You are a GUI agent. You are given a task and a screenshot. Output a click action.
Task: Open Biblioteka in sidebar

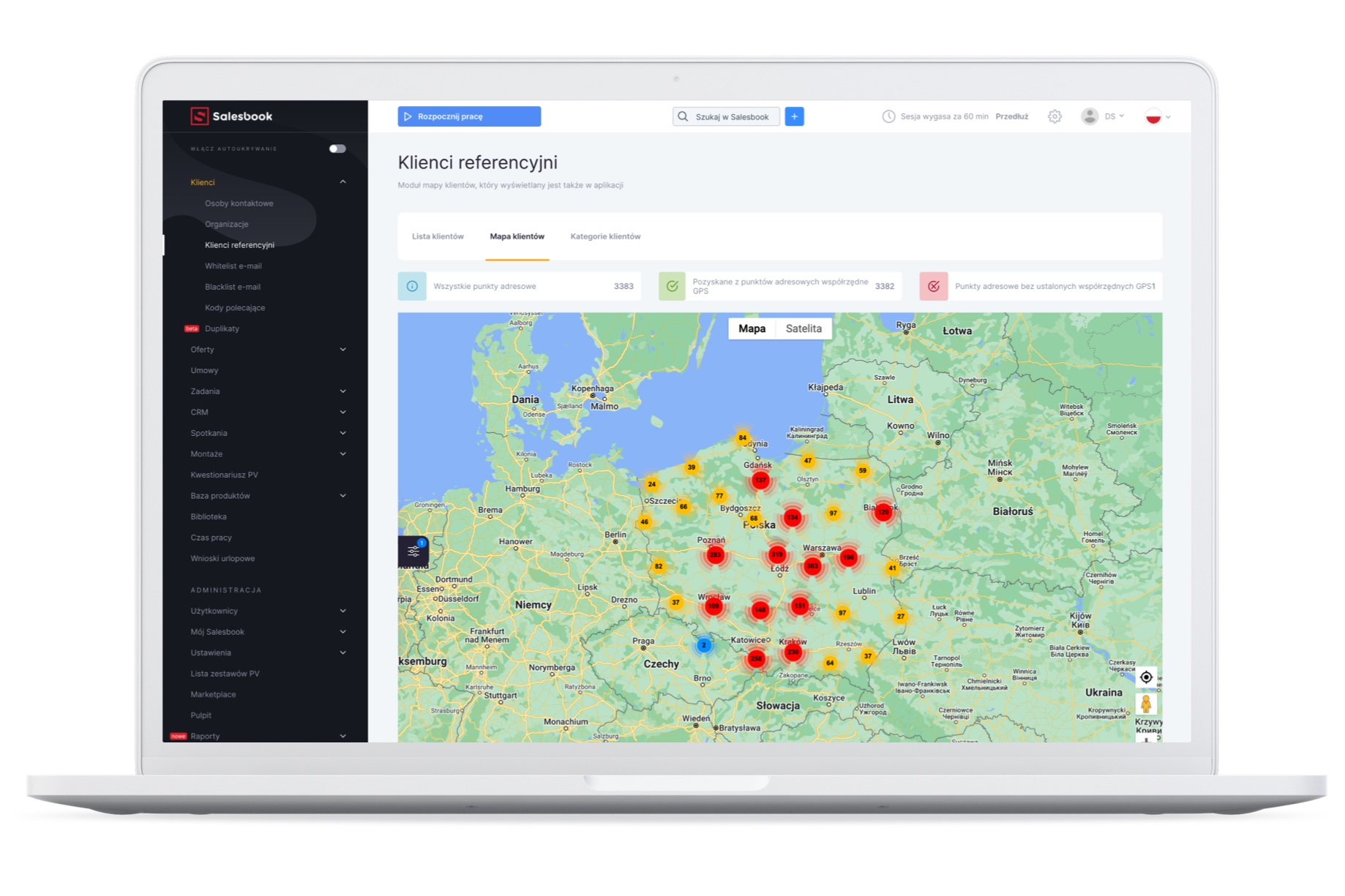209,517
